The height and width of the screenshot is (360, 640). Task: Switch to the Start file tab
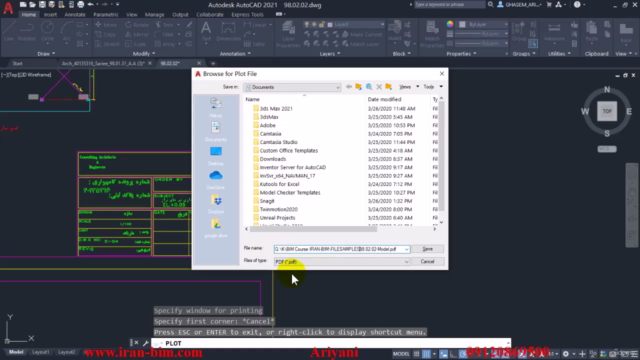[18, 63]
